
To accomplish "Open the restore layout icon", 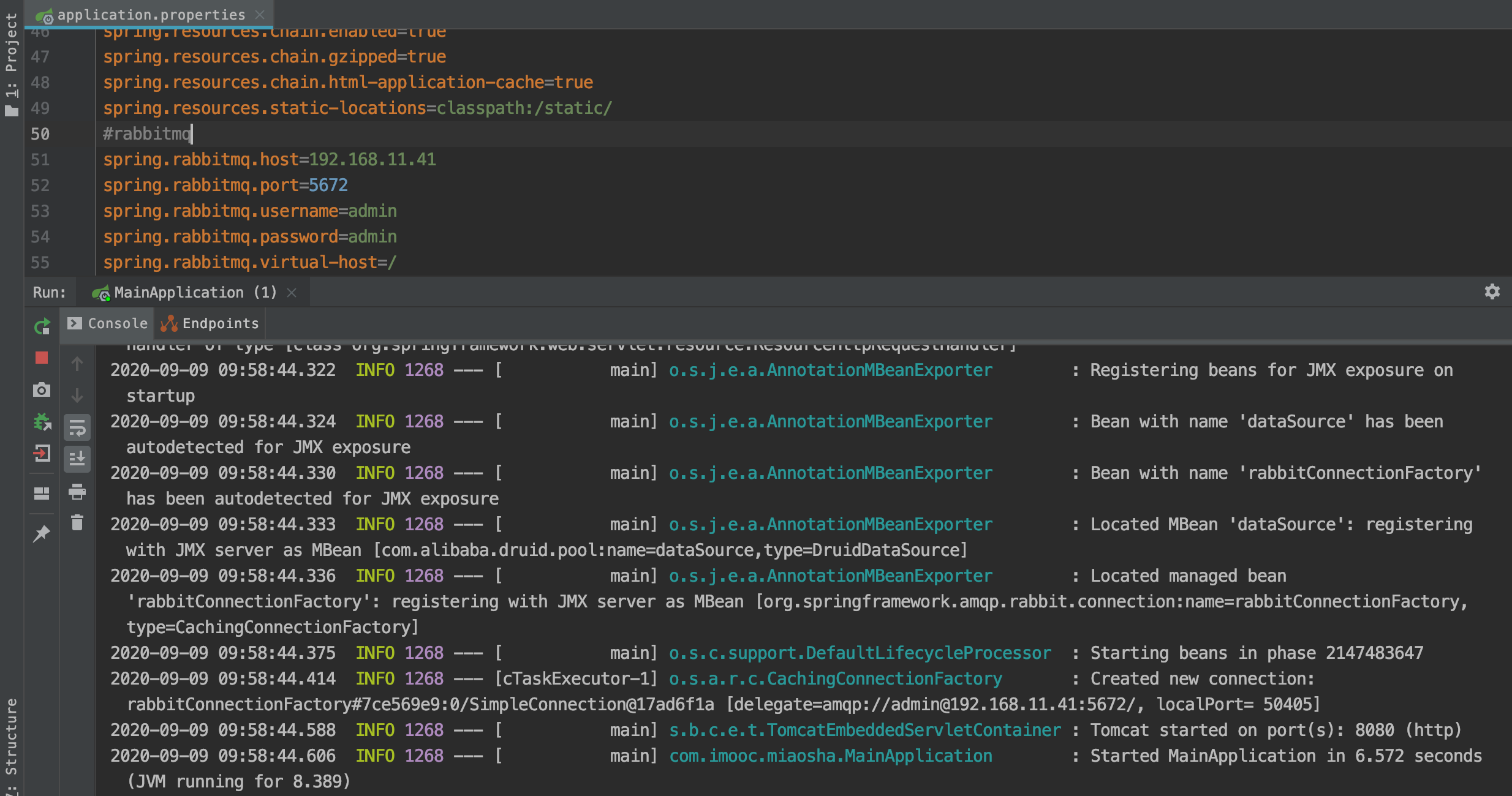I will (x=42, y=494).
